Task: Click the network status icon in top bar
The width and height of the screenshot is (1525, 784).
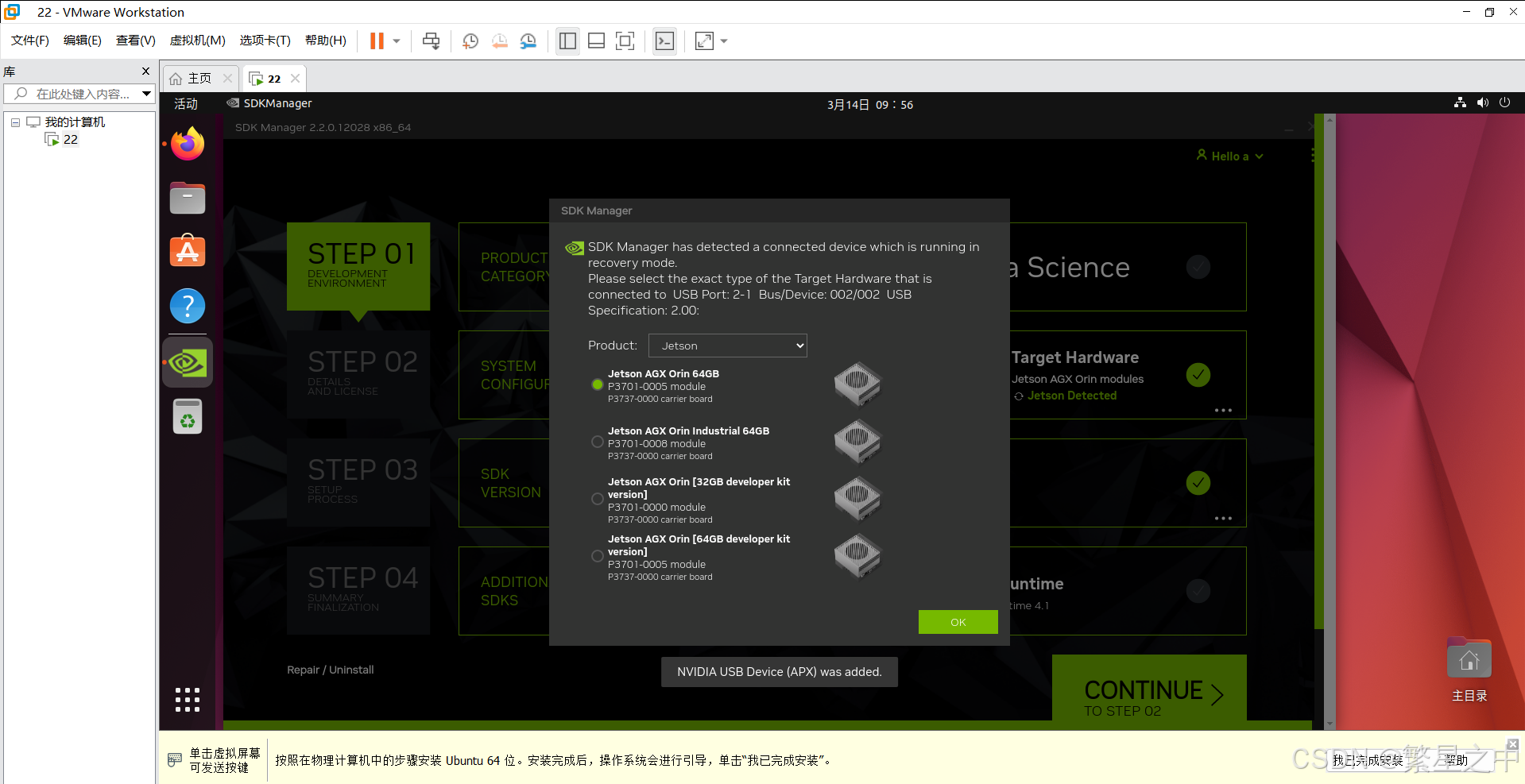Action: (x=1460, y=102)
